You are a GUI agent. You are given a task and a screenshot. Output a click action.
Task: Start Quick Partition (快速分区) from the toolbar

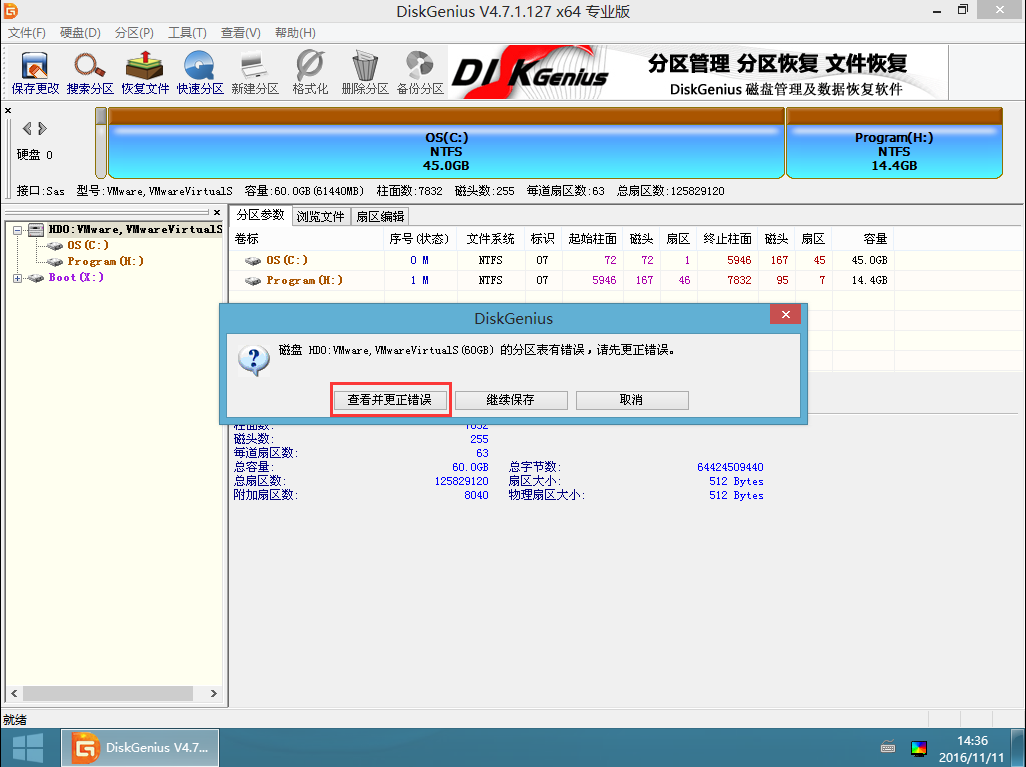pyautogui.click(x=200, y=73)
